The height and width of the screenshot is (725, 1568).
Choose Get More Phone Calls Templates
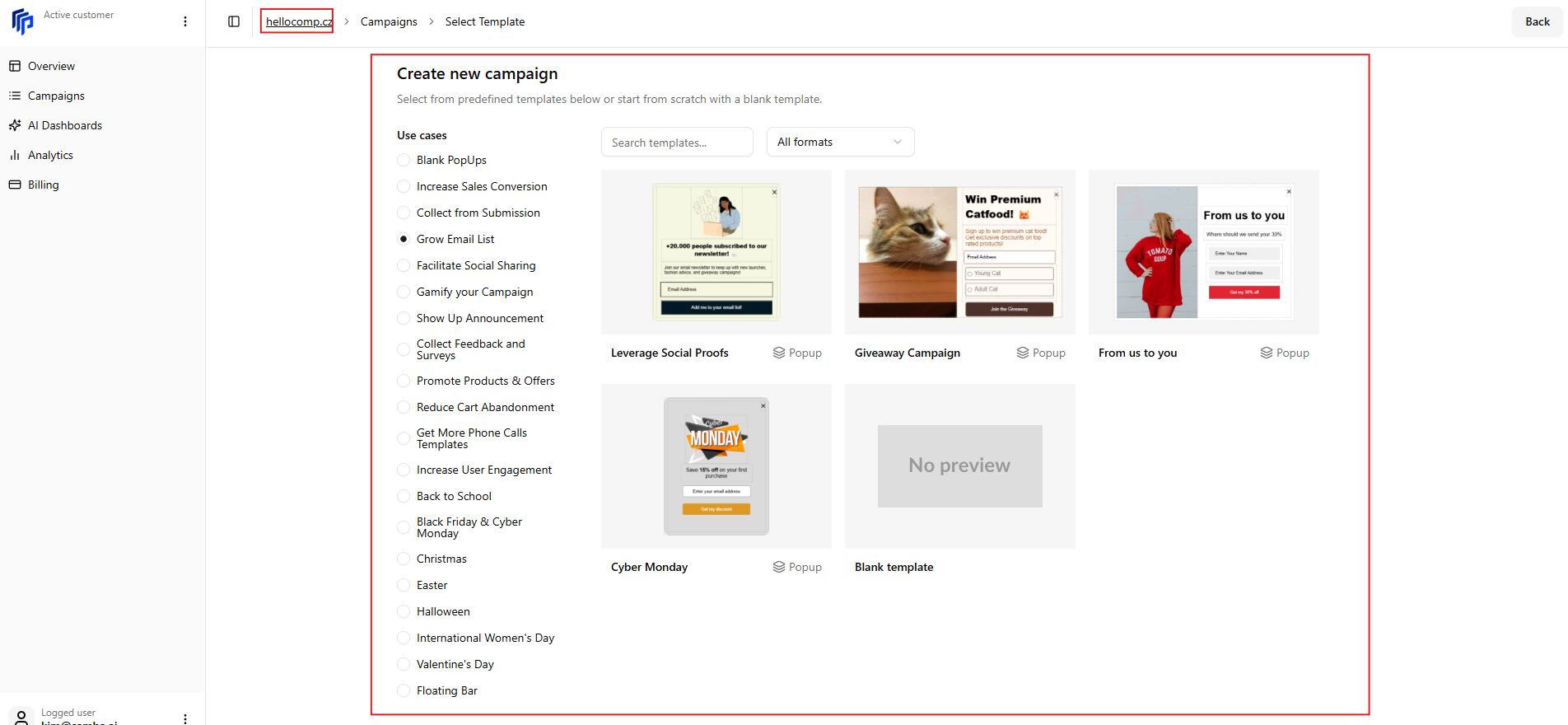coord(404,438)
